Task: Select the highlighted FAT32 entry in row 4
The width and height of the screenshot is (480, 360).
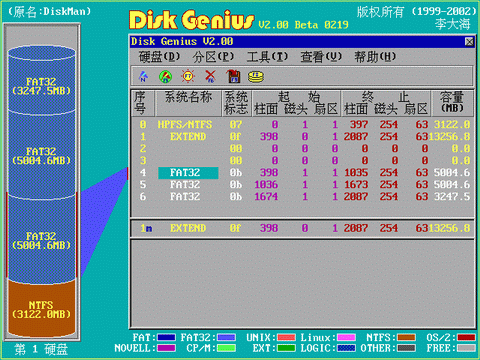Action: (188, 173)
